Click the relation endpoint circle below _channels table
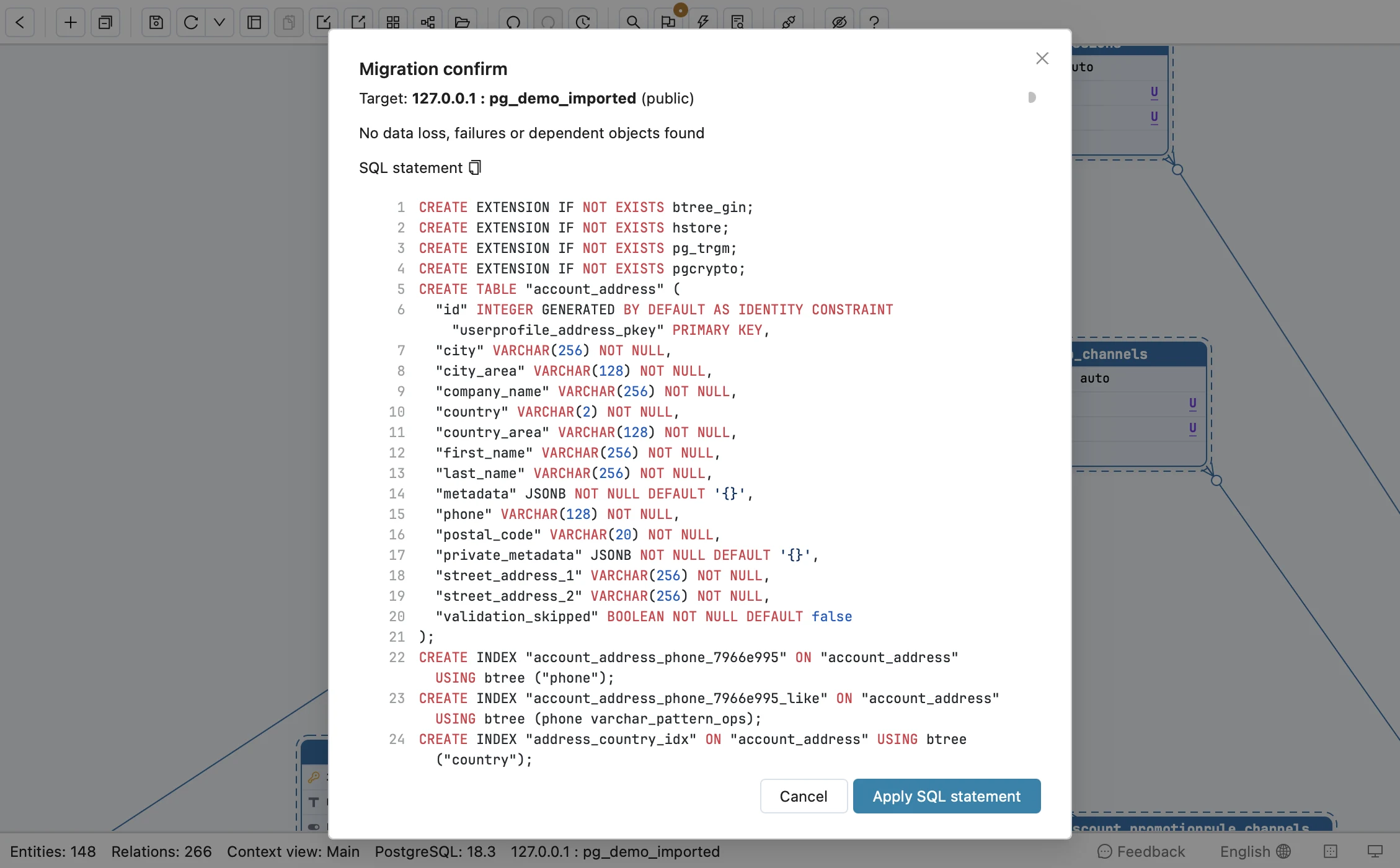Image resolution: width=1400 pixels, height=868 pixels. click(1216, 480)
